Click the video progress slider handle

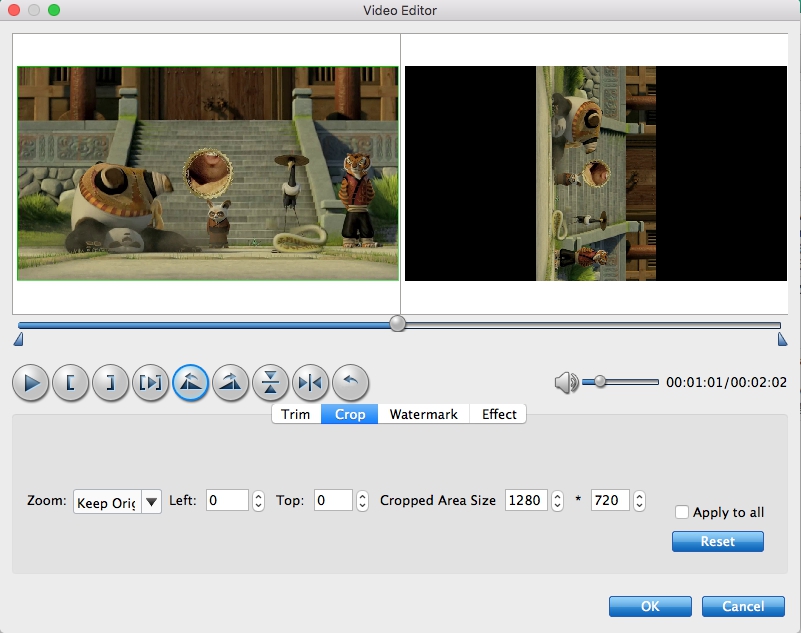pyautogui.click(x=397, y=323)
